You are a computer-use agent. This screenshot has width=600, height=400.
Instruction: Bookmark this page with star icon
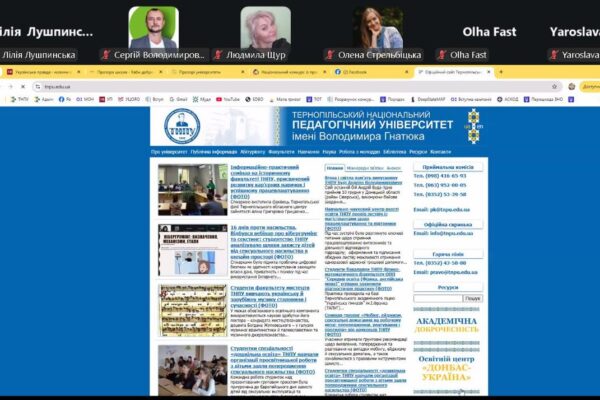tap(554, 87)
